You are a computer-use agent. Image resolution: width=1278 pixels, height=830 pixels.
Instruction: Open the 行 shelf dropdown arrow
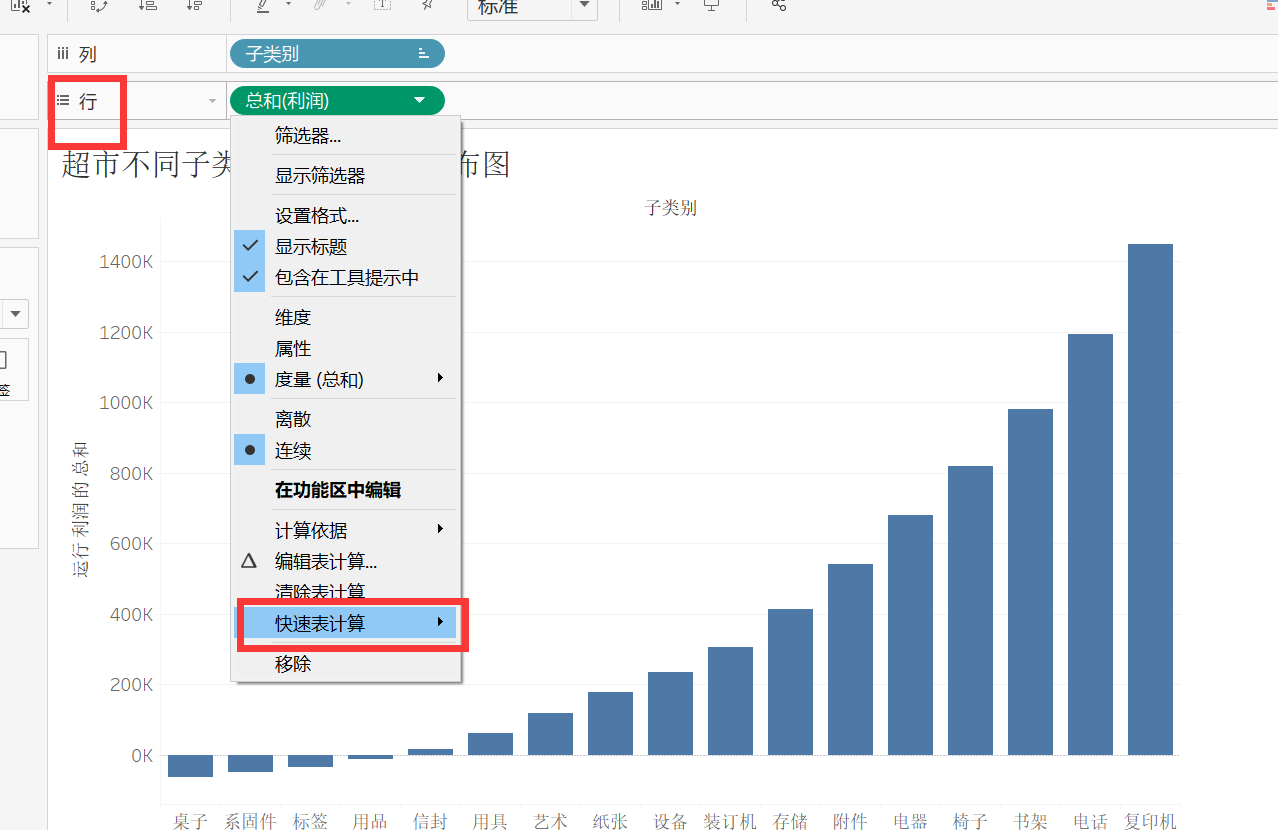coord(212,101)
